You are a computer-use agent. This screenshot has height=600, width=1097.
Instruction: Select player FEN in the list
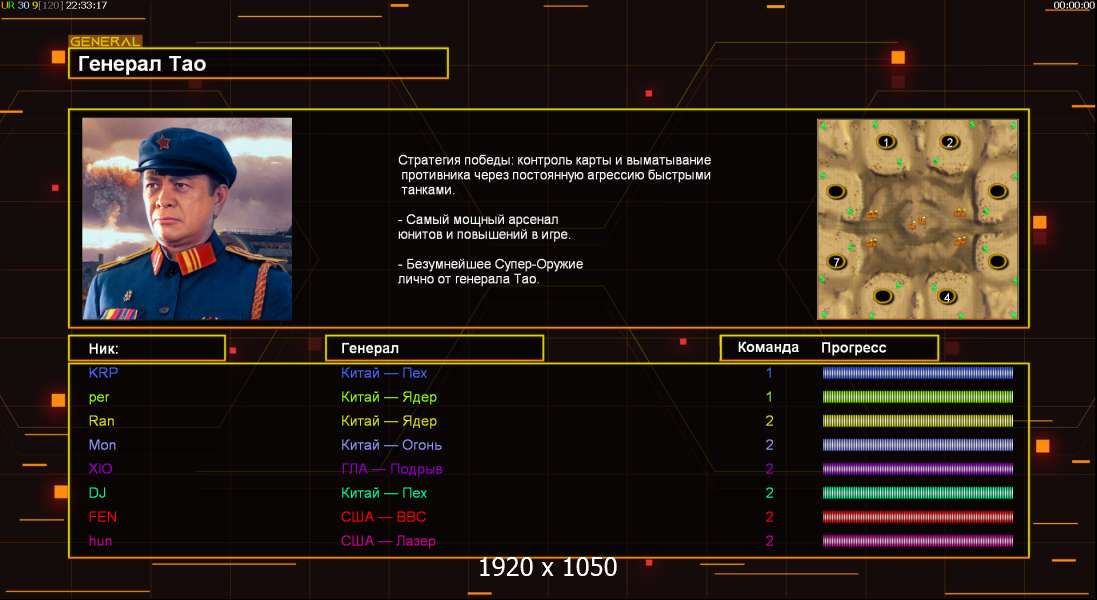tap(102, 517)
